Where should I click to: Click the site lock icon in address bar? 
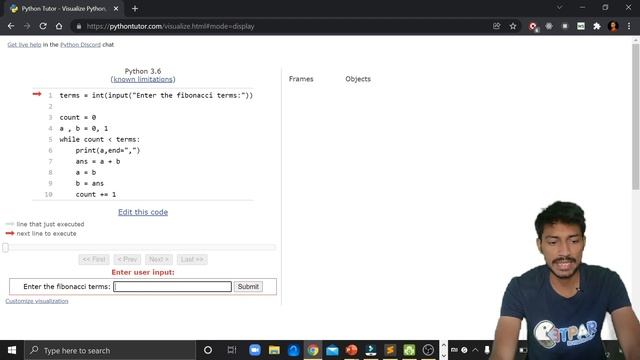point(78,26)
